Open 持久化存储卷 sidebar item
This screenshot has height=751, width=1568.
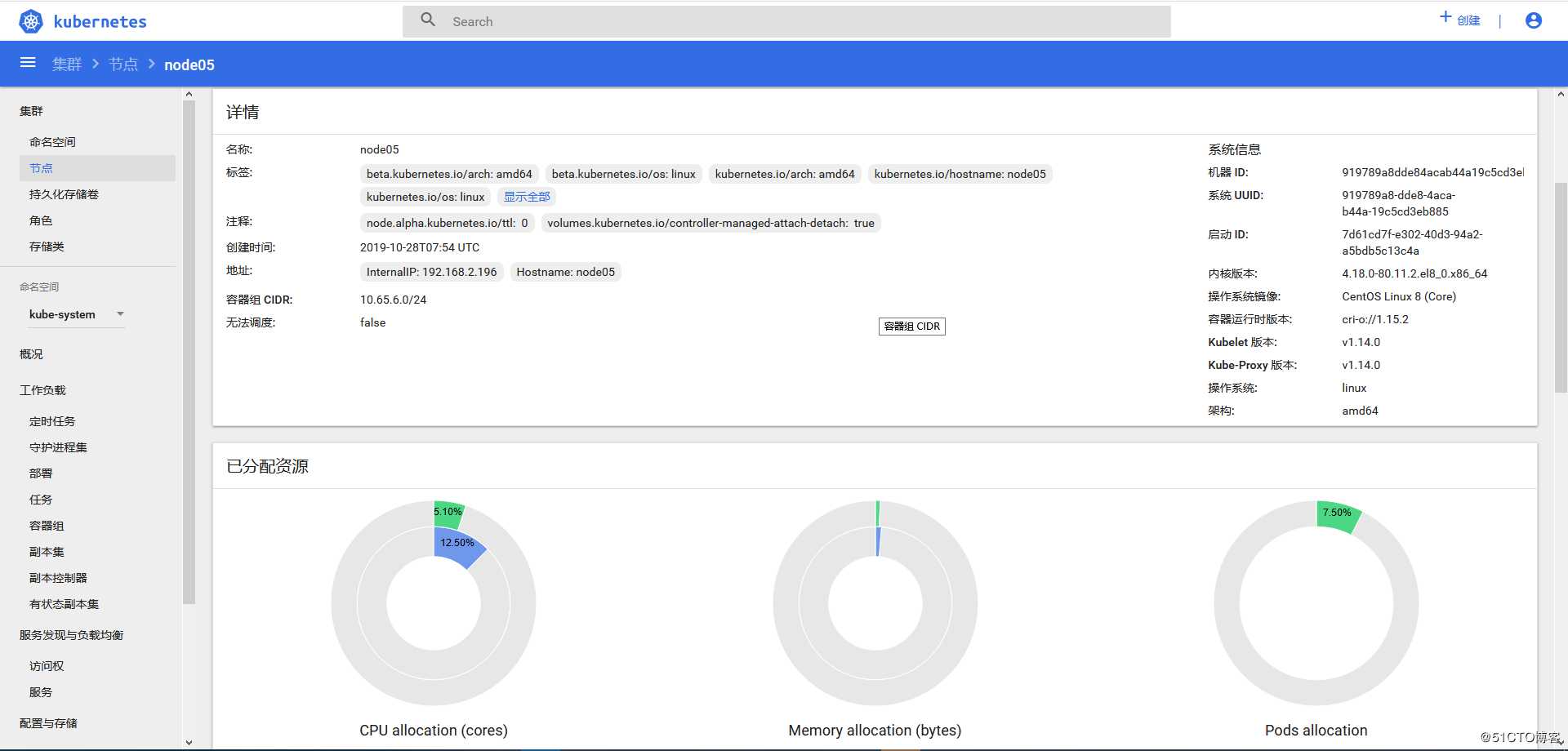pyautogui.click(x=64, y=194)
